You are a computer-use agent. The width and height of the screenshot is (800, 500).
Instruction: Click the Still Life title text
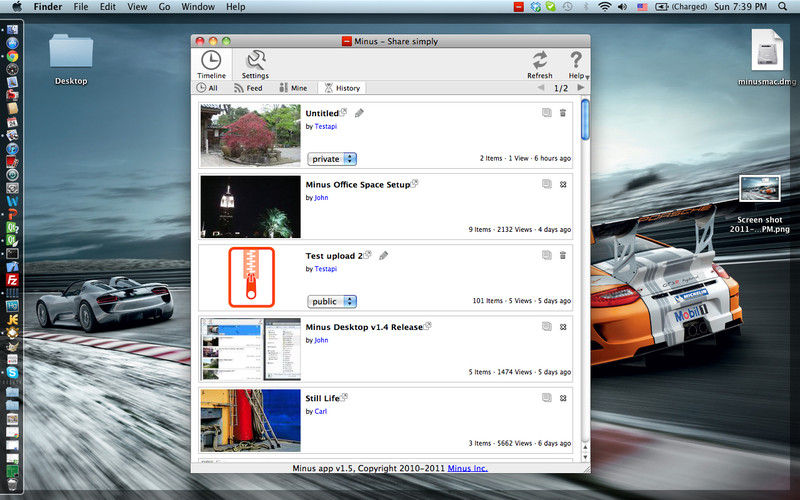[322, 398]
